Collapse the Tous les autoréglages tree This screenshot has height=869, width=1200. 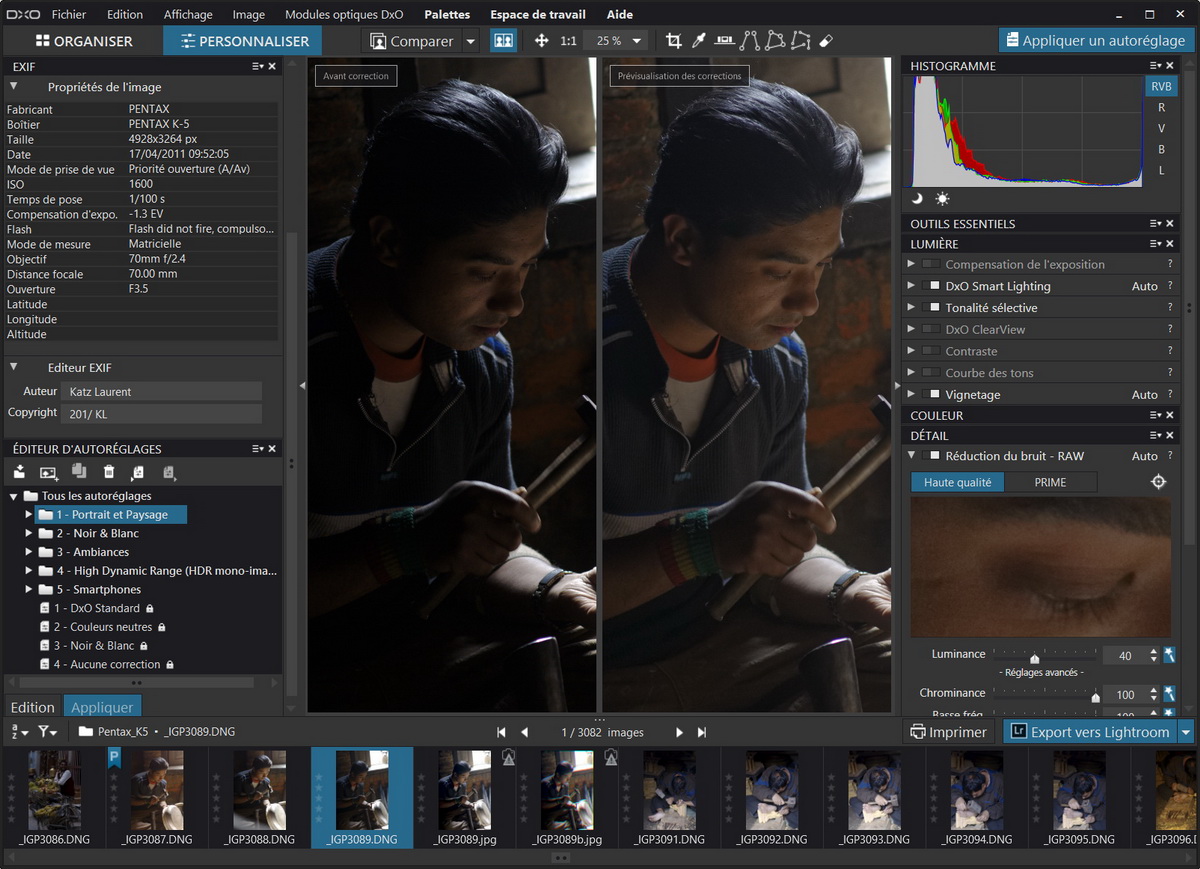tap(14, 496)
